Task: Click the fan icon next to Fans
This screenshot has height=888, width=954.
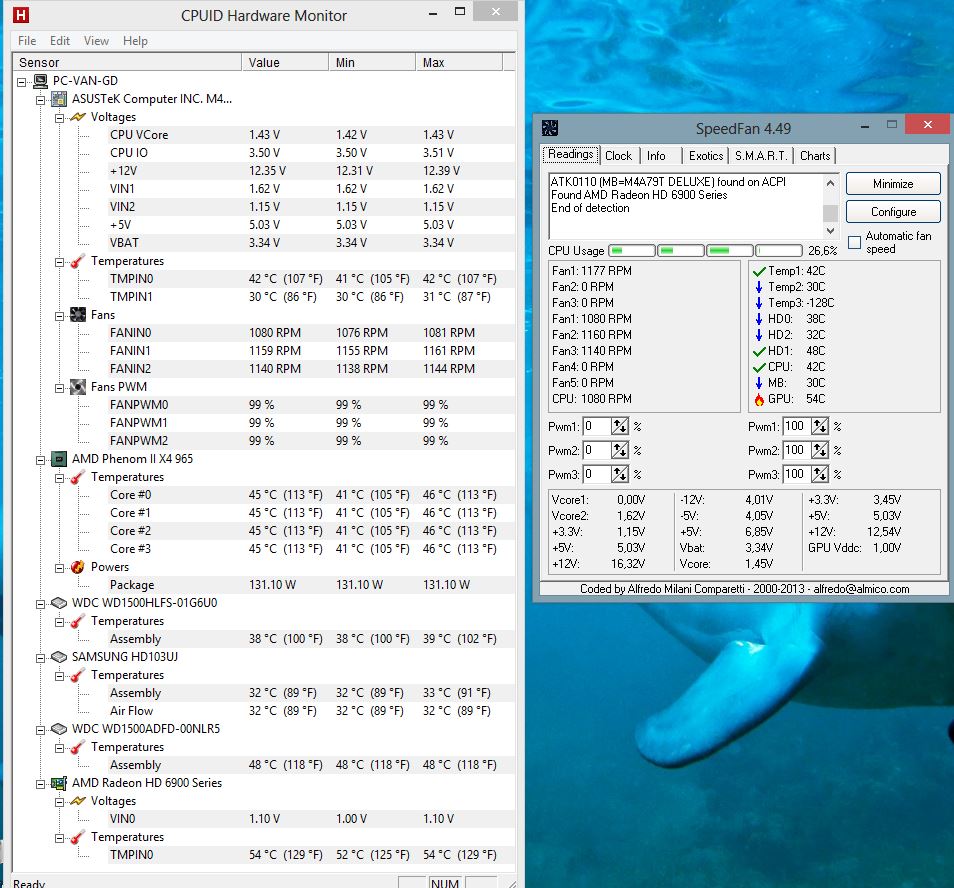Action: point(78,314)
